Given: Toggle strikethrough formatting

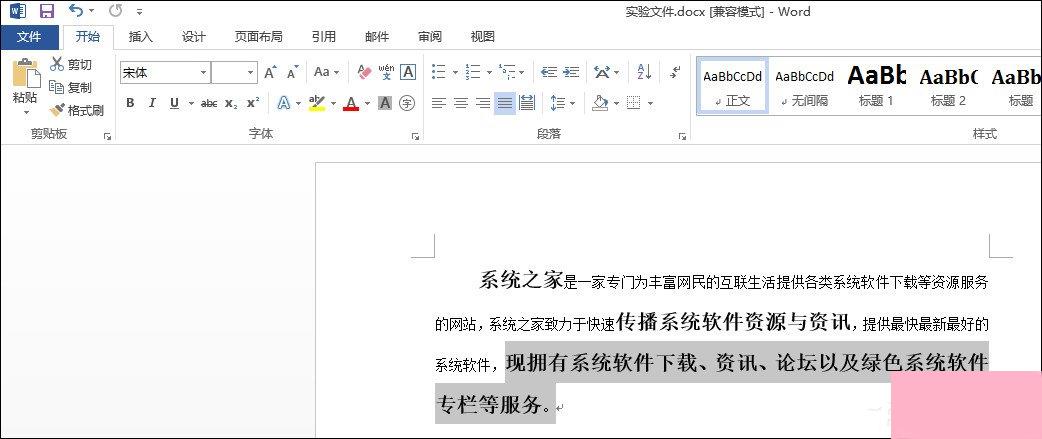Looking at the screenshot, I should pos(209,104).
